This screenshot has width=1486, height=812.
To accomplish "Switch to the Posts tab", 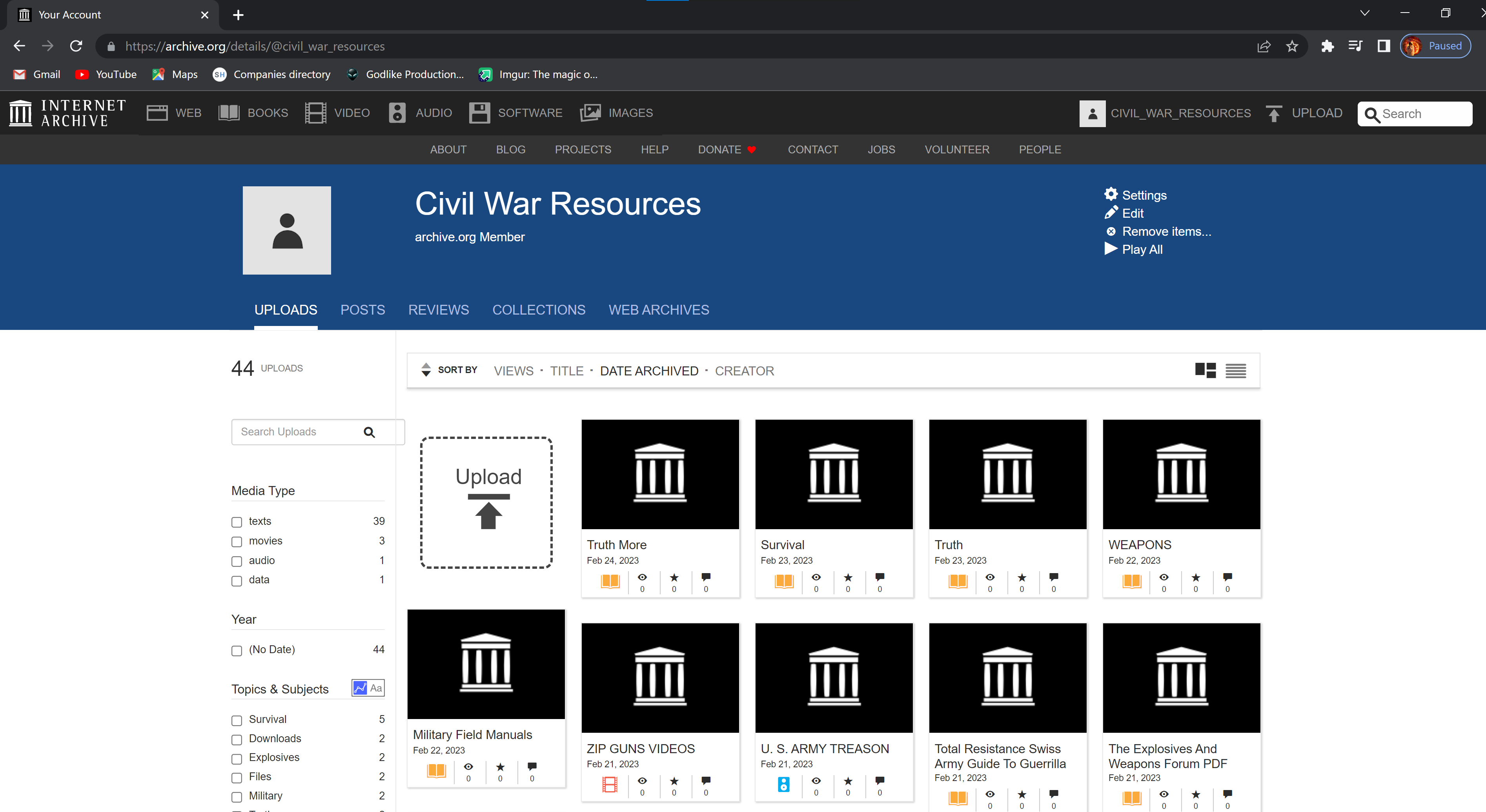I will click(x=362, y=310).
